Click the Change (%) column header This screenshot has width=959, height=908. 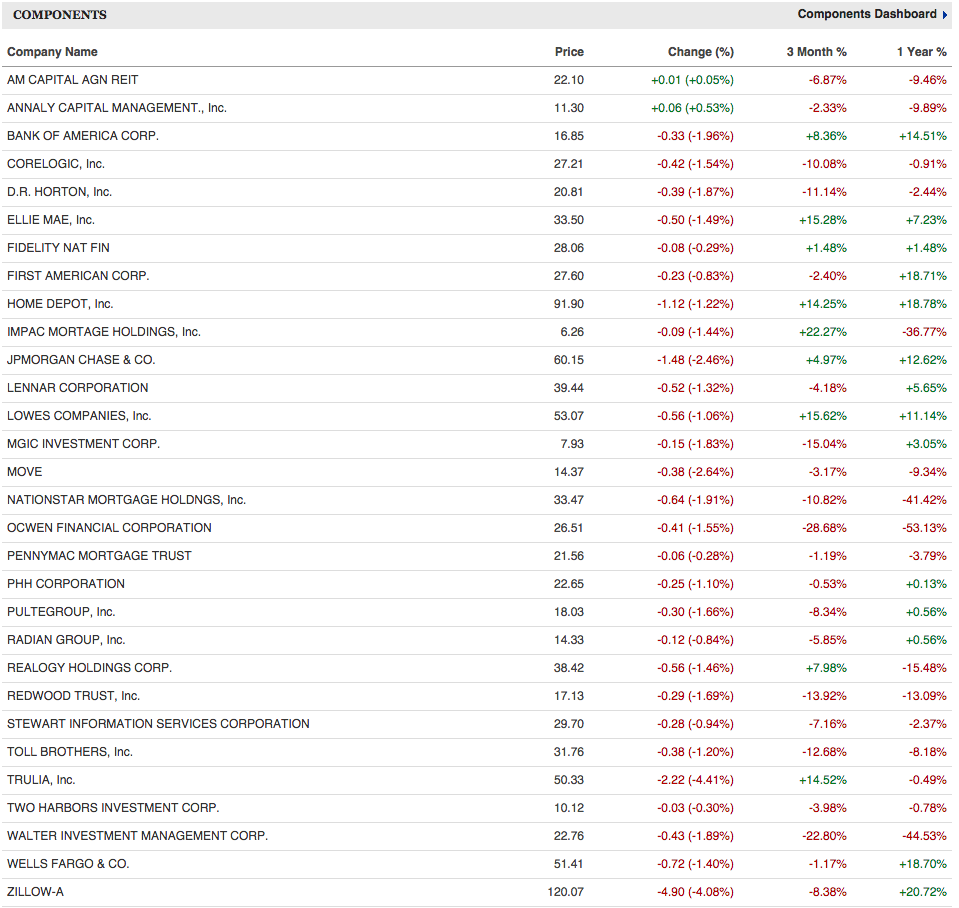pos(700,52)
